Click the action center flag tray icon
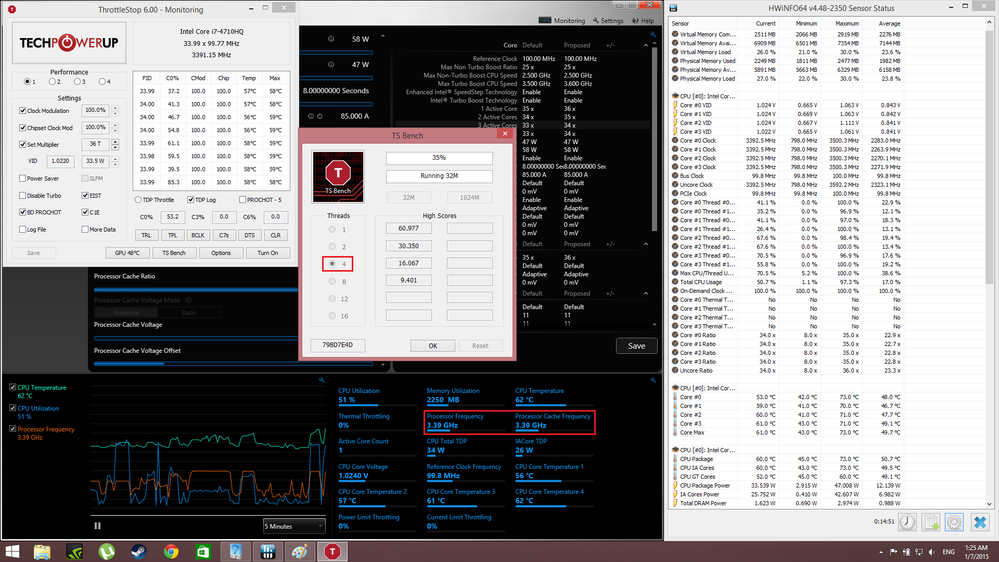 [x=893, y=552]
